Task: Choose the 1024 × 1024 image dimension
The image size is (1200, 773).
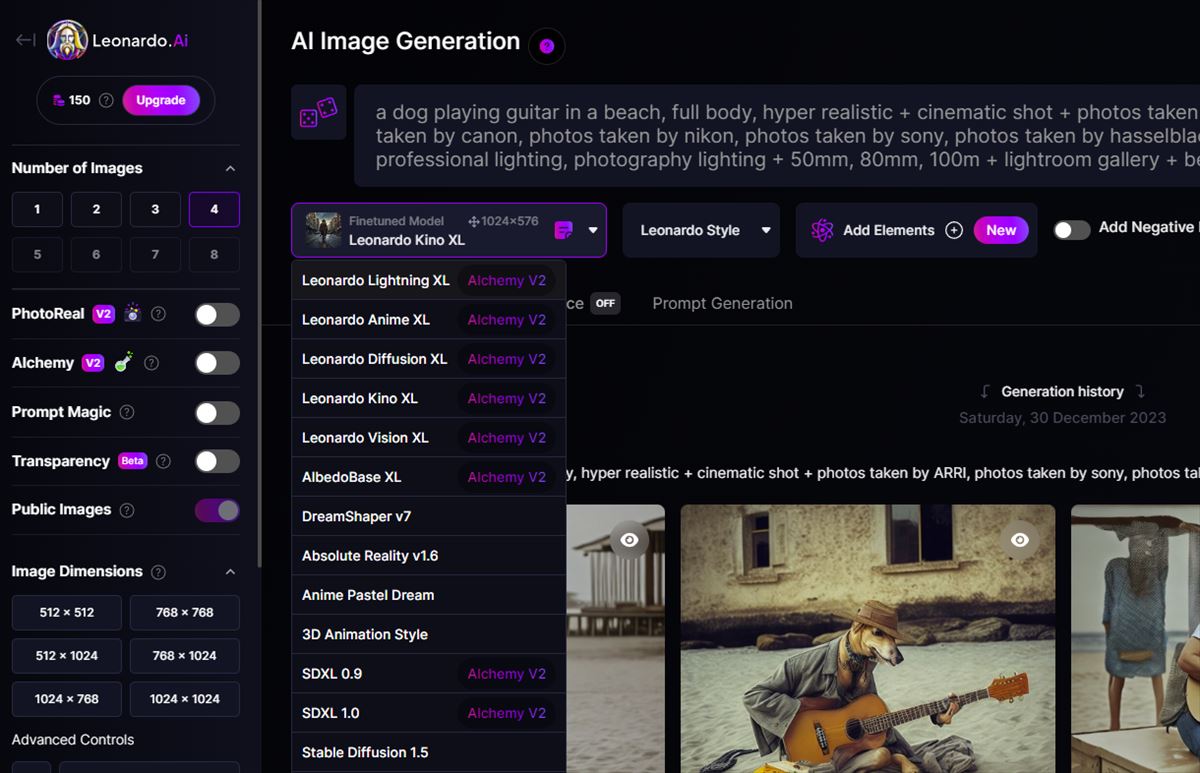Action: pyautogui.click(x=185, y=699)
